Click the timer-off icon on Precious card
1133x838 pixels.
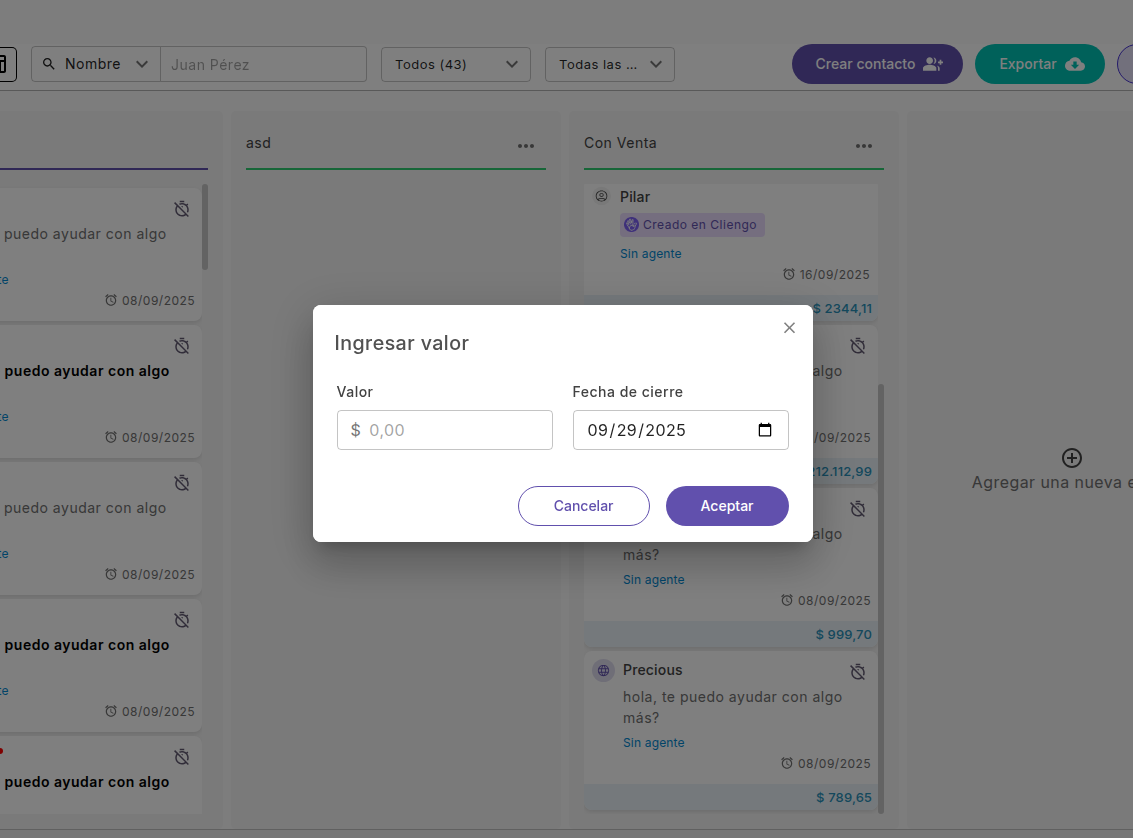click(857, 671)
